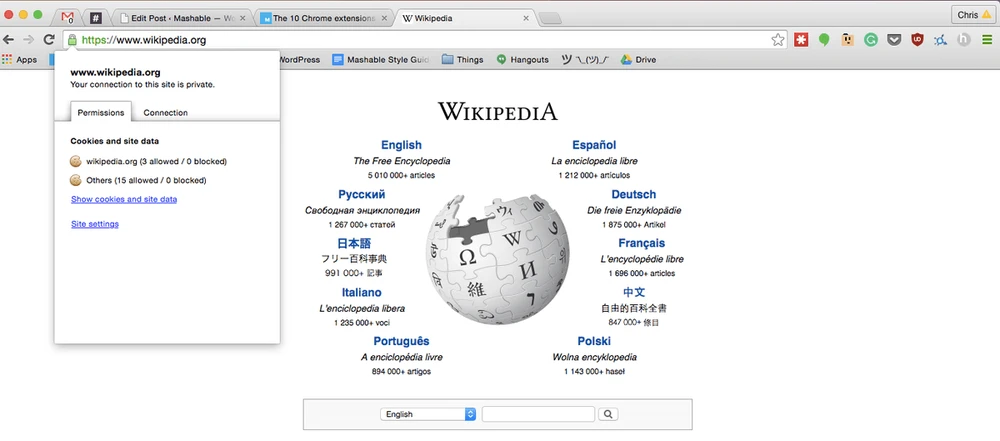Click the magnifier search button on Wikipedia
1000x441 pixels.
click(608, 414)
